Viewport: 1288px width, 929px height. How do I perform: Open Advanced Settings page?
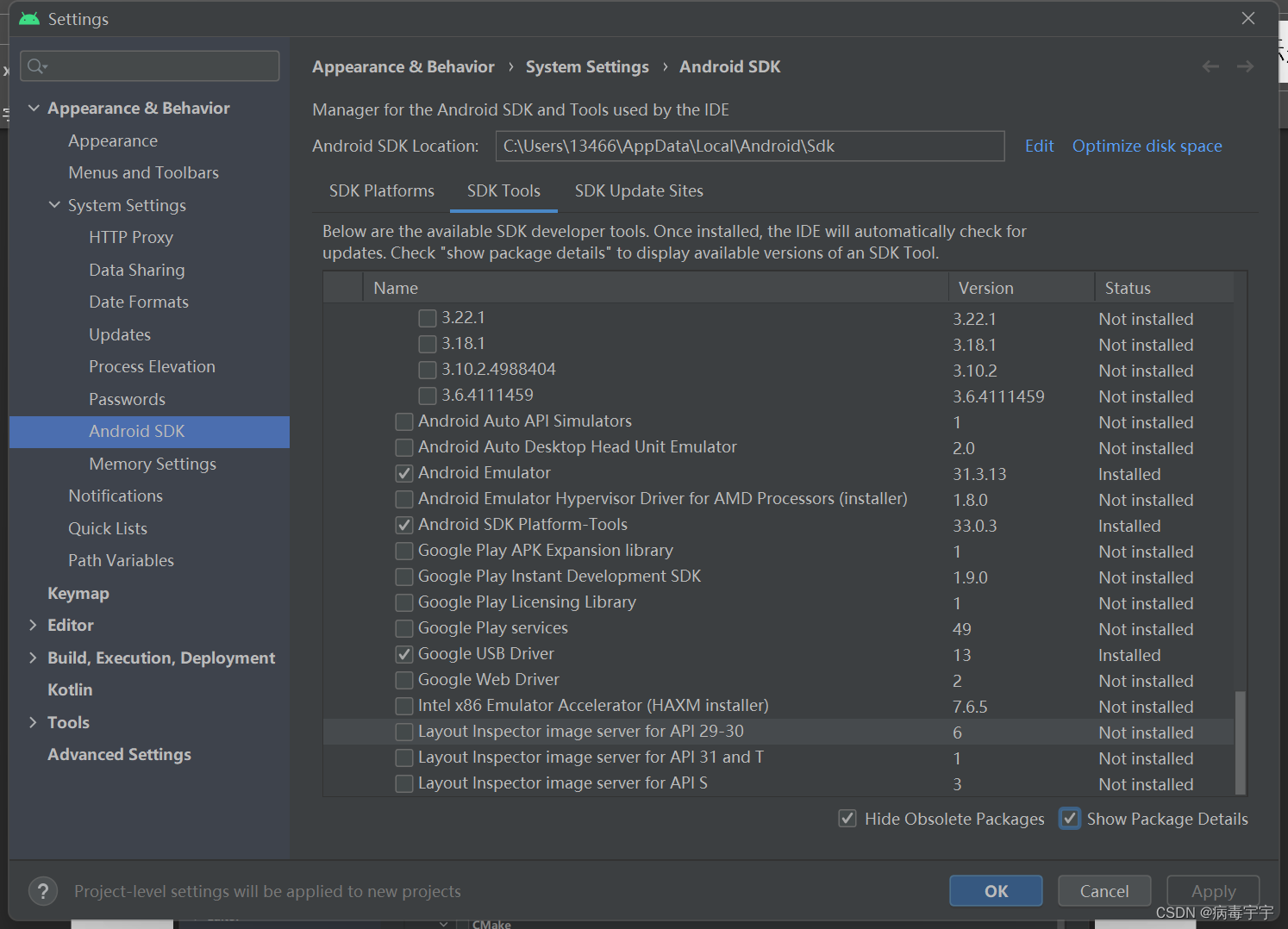click(x=119, y=754)
